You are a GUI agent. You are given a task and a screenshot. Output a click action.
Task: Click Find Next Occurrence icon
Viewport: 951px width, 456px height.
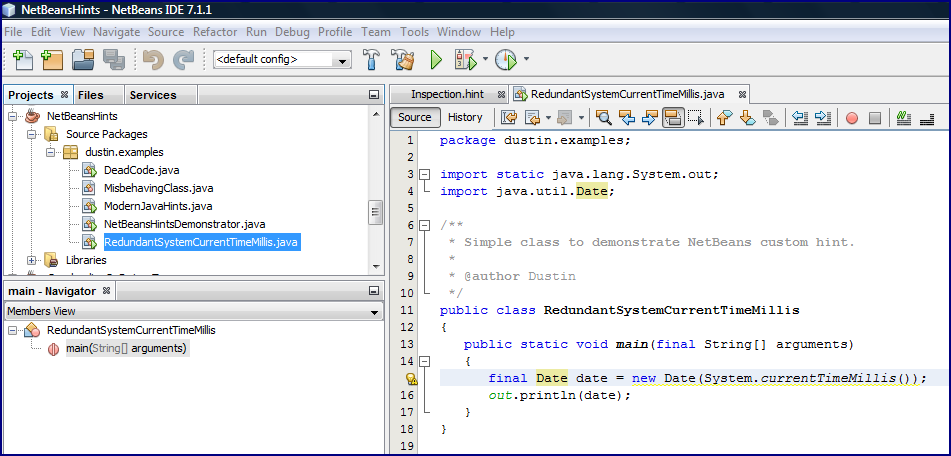coord(649,118)
